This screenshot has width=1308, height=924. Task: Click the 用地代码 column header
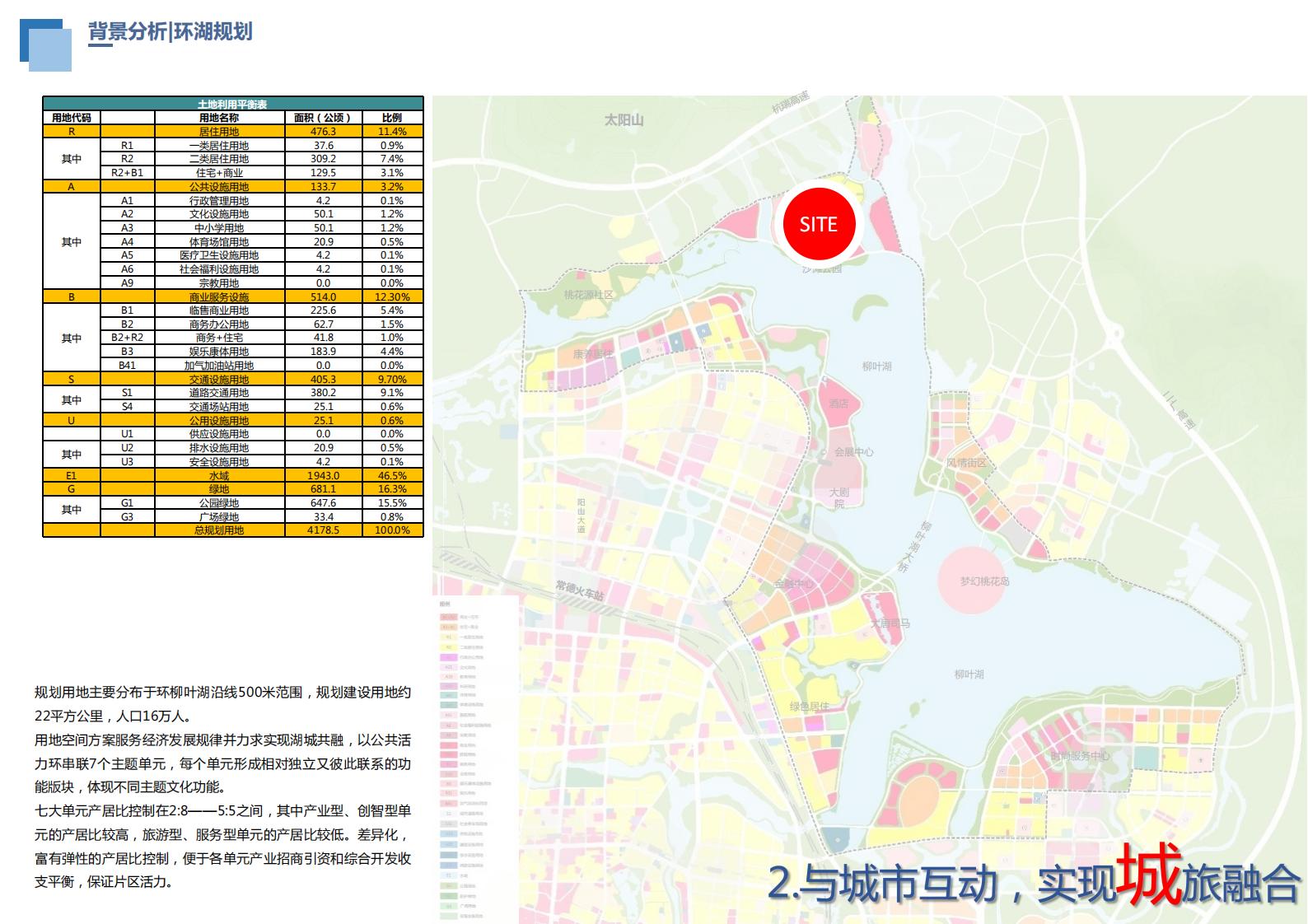tap(72, 118)
